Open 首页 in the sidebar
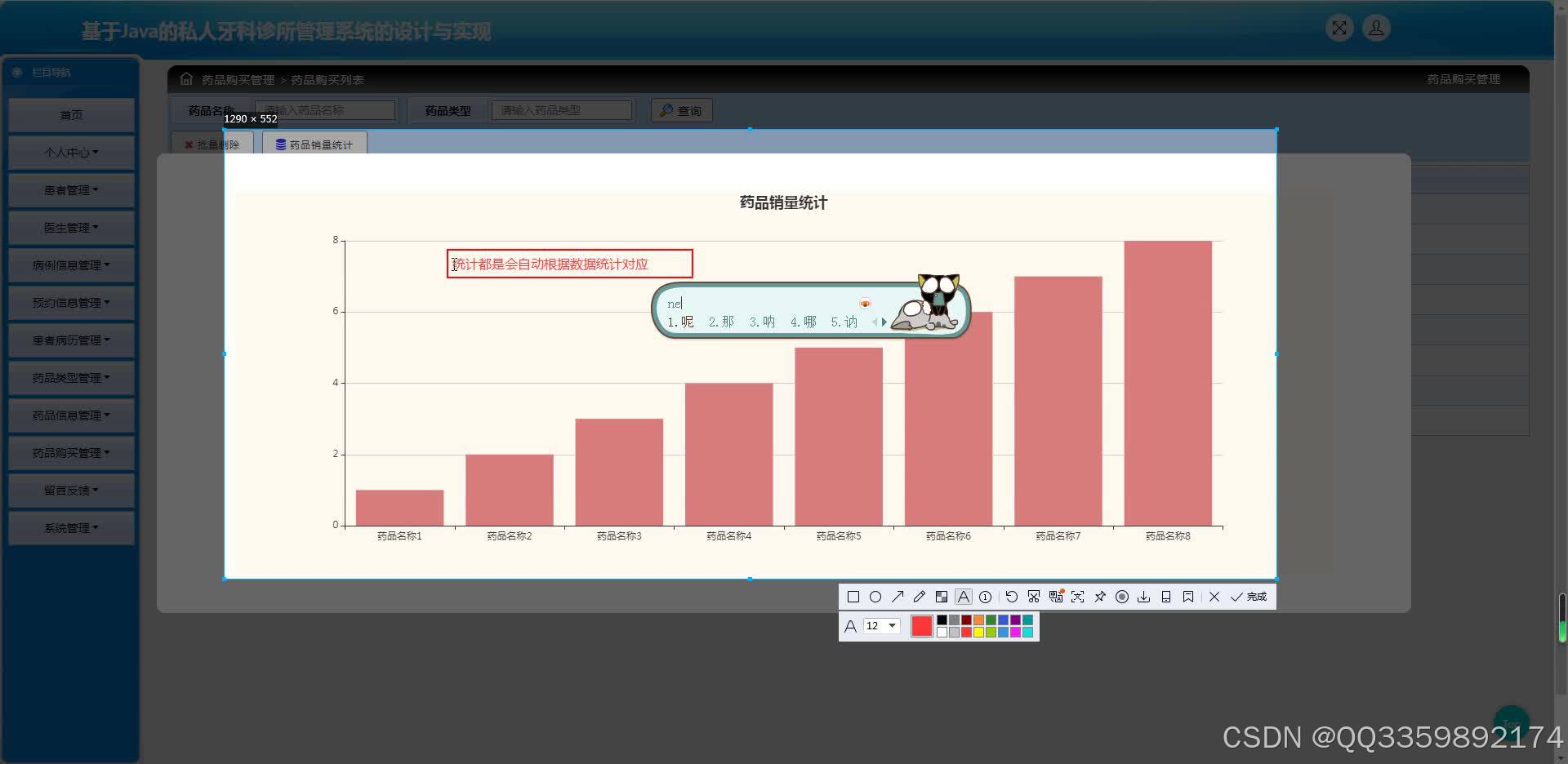This screenshot has height=764, width=1568. click(71, 115)
